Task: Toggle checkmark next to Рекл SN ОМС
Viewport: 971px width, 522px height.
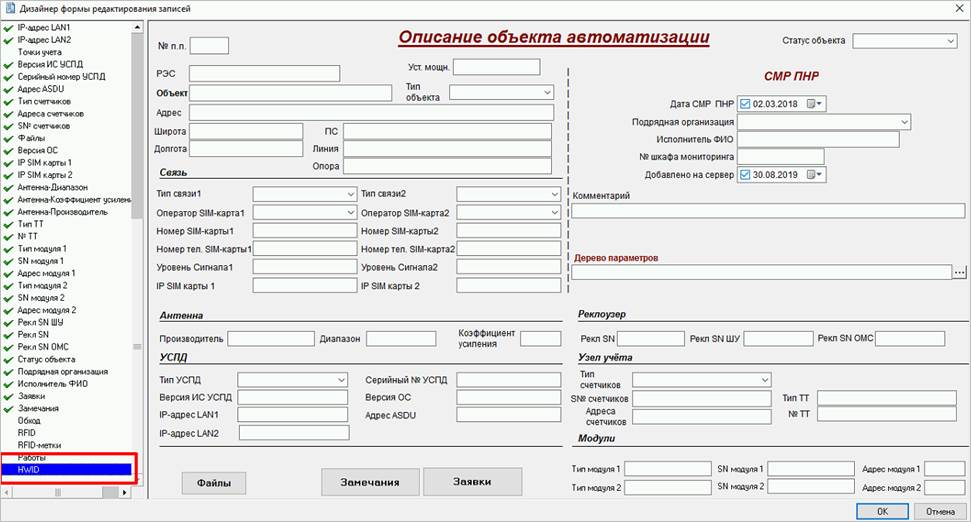Action: [8, 347]
